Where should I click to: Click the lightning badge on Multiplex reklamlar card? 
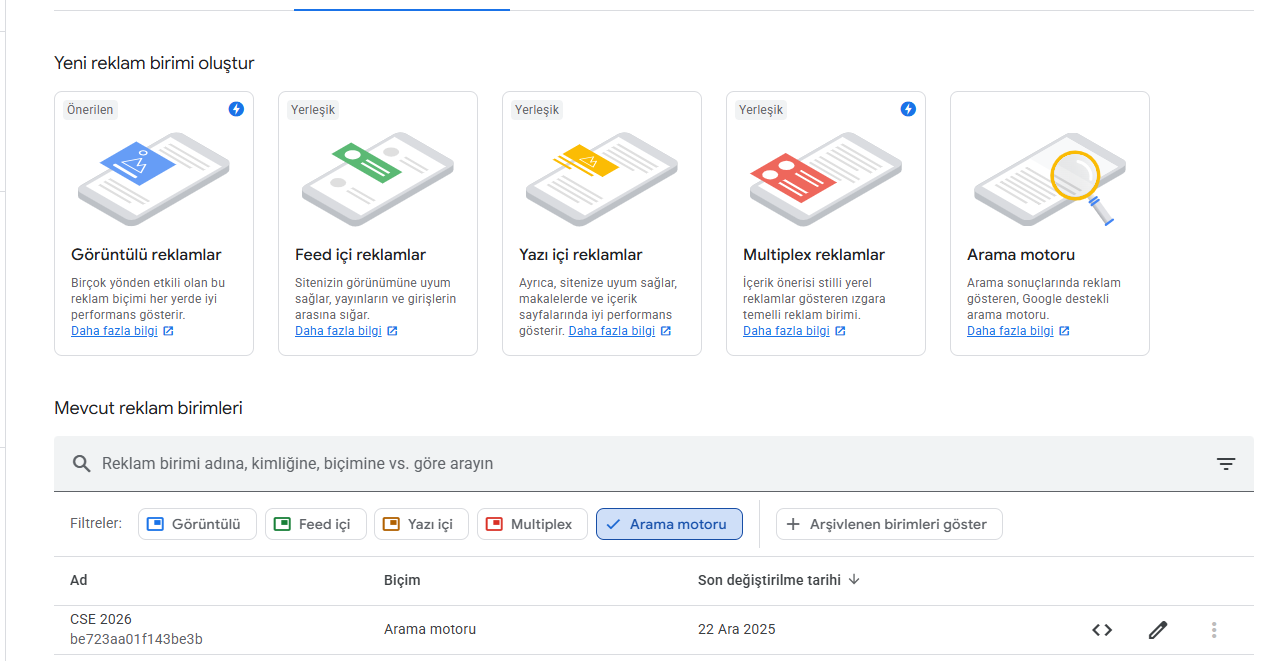point(908,109)
